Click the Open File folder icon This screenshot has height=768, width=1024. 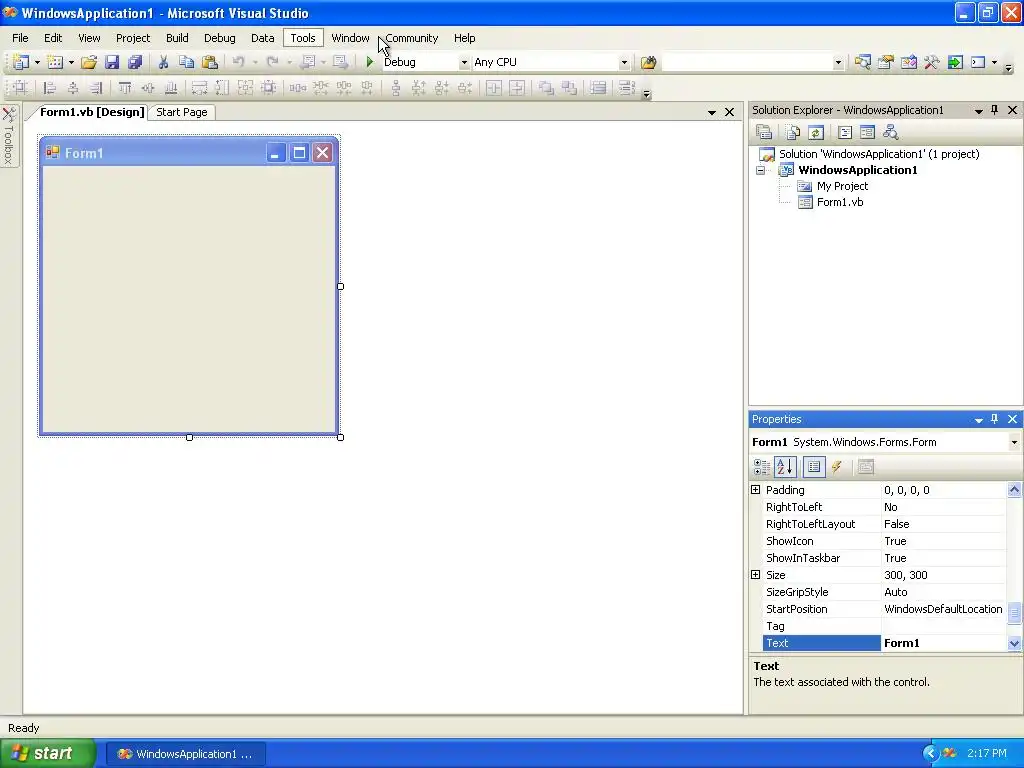89,62
